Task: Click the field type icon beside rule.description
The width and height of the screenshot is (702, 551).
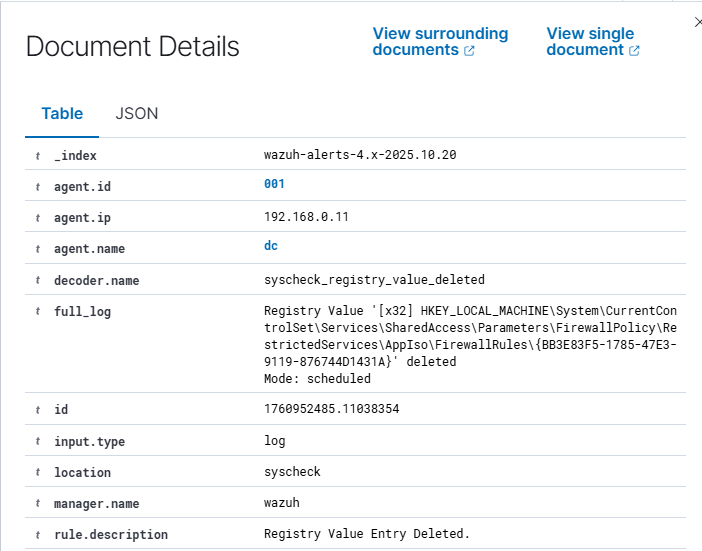Action: [x=38, y=535]
